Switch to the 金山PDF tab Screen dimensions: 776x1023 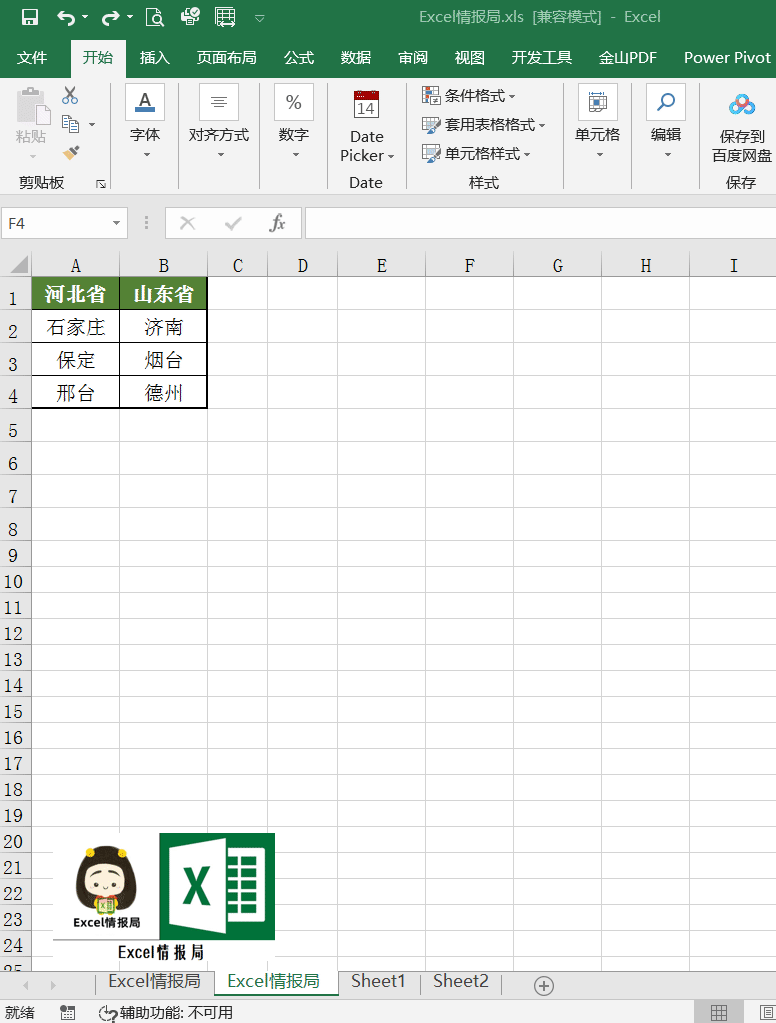click(x=627, y=57)
